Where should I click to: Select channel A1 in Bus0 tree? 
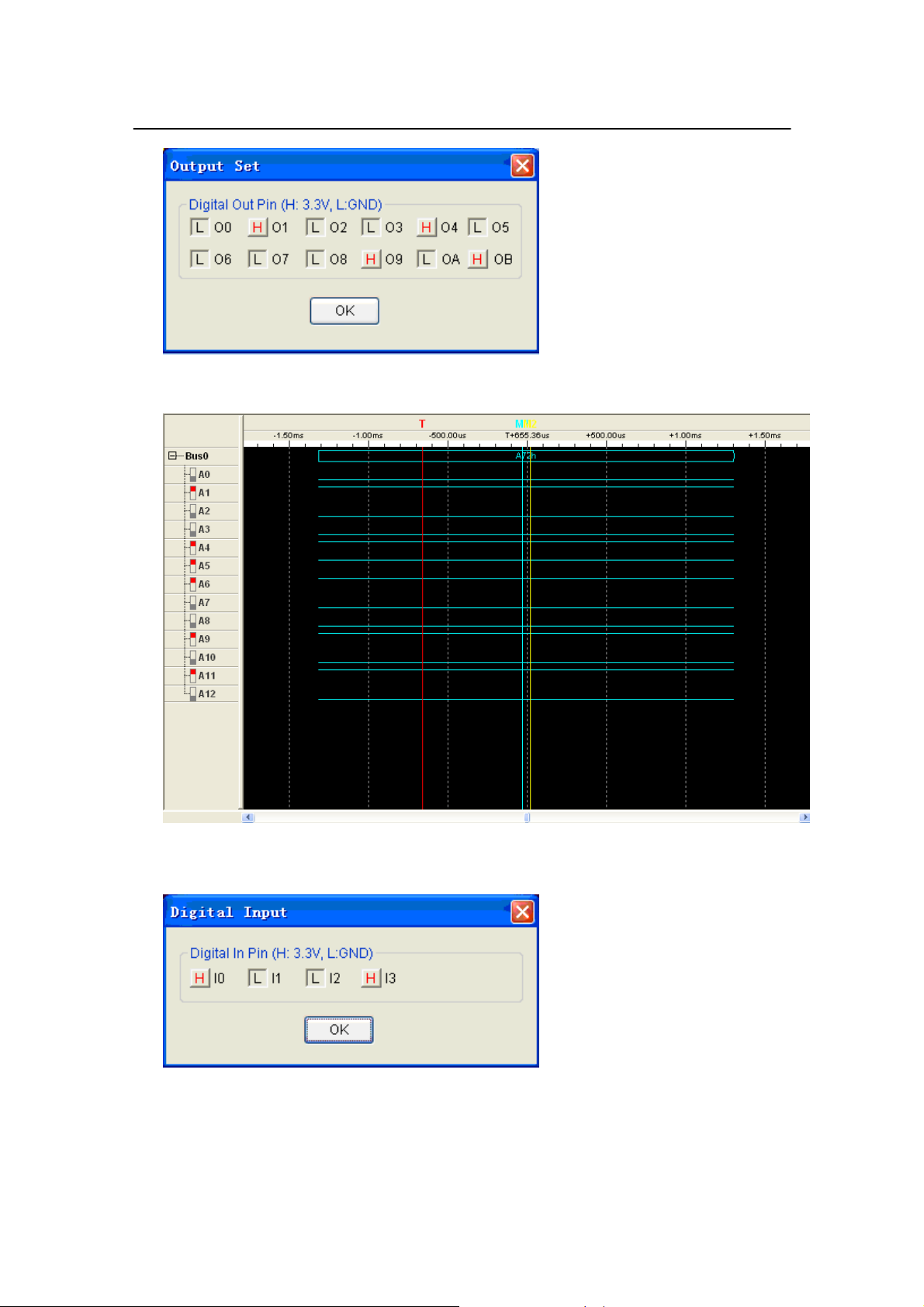pos(203,493)
